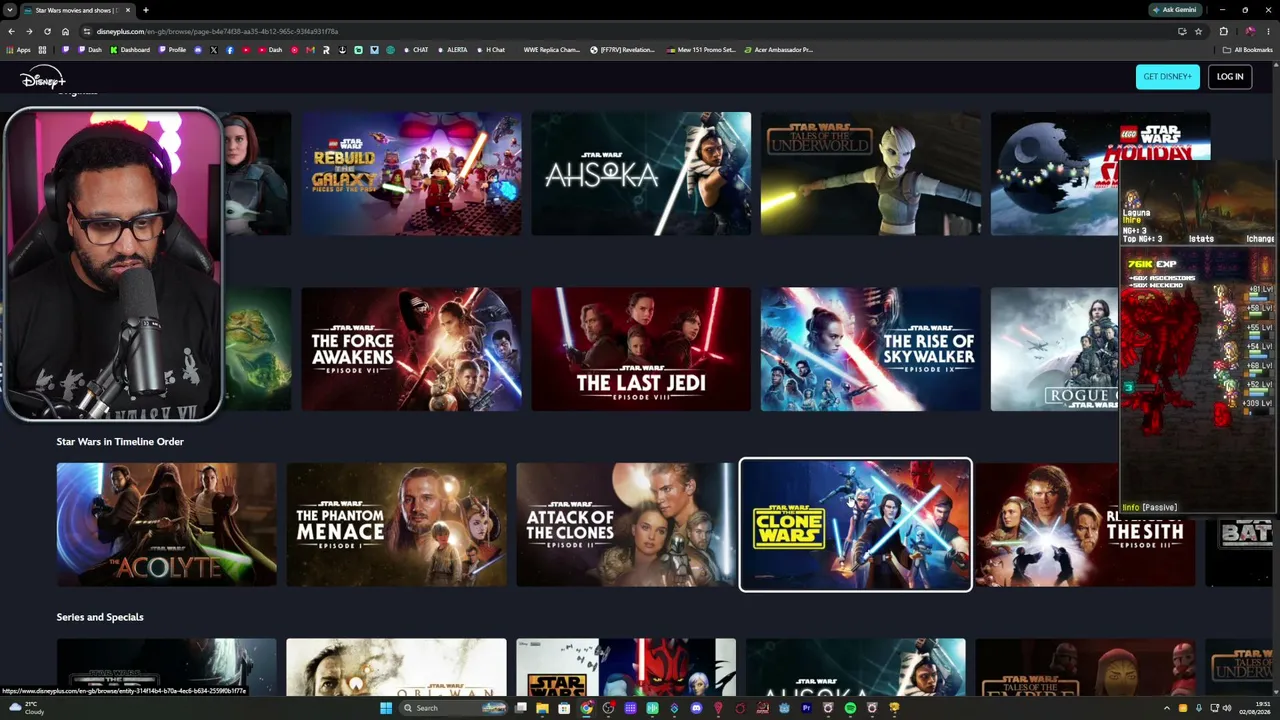Expand the All Bookmarks folder
The height and width of the screenshot is (720, 1280).
[x=1248, y=50]
